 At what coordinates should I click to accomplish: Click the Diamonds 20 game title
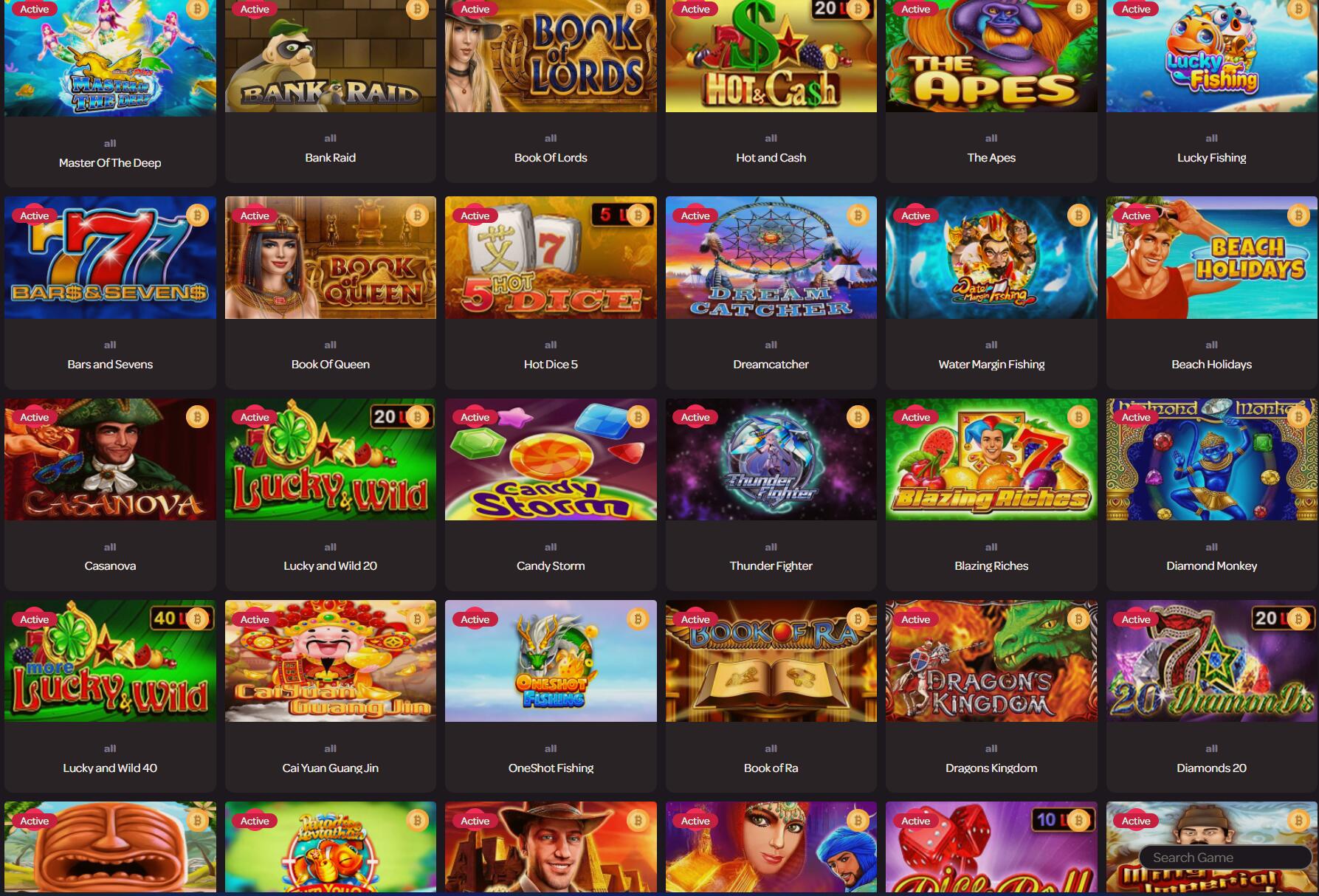(1211, 768)
